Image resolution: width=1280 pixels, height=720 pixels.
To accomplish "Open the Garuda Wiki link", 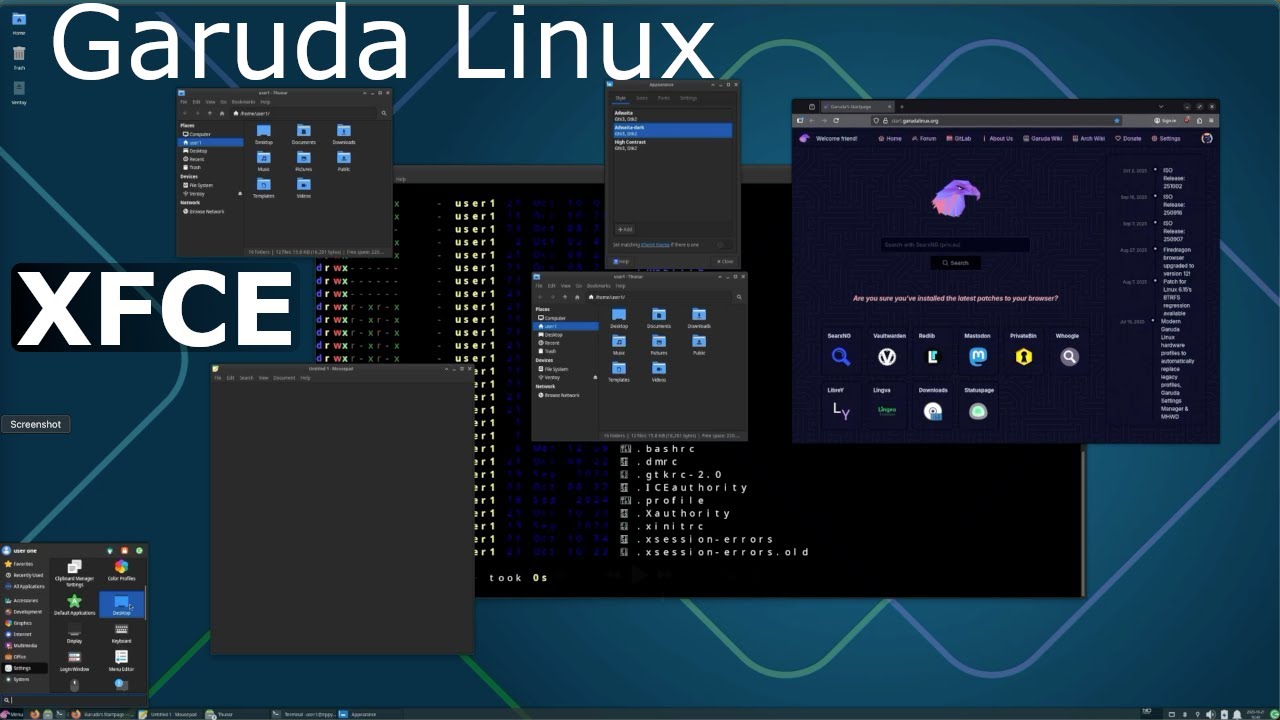I will click(x=1042, y=139).
